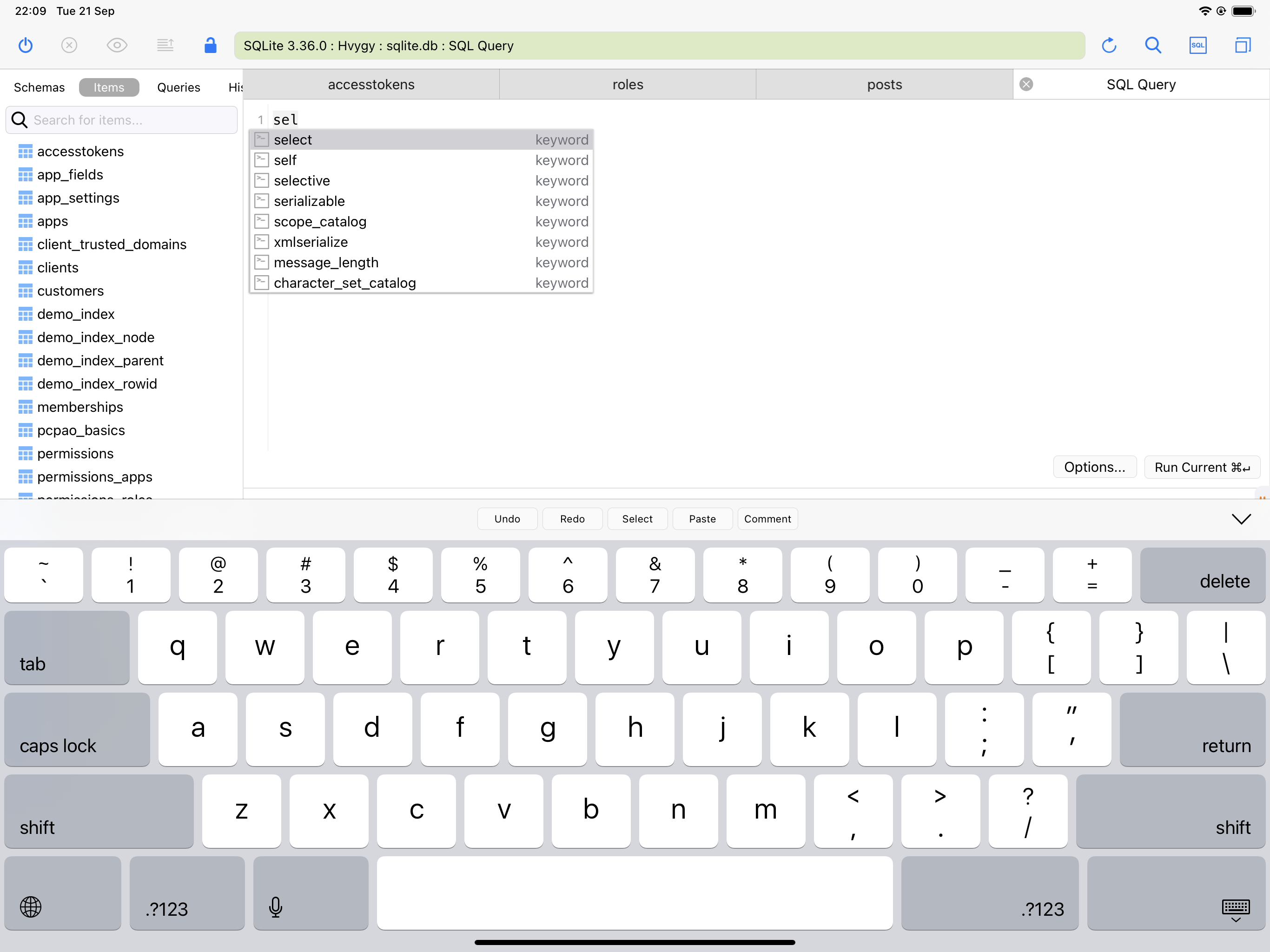This screenshot has height=952, width=1270.
Task: Open search with magnifier toolbar icon
Action: click(x=1153, y=46)
